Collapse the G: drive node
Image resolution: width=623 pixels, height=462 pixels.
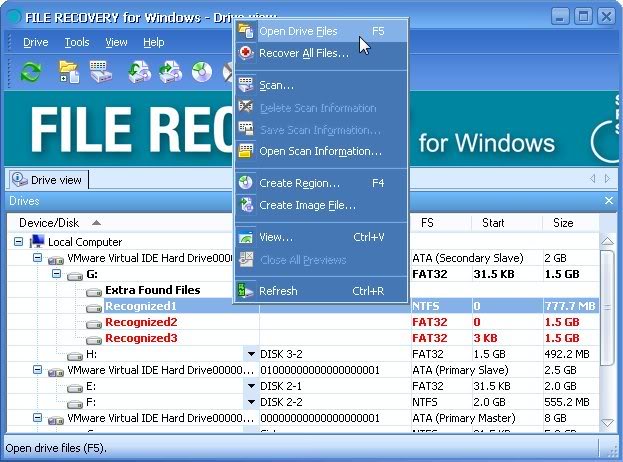point(56,274)
